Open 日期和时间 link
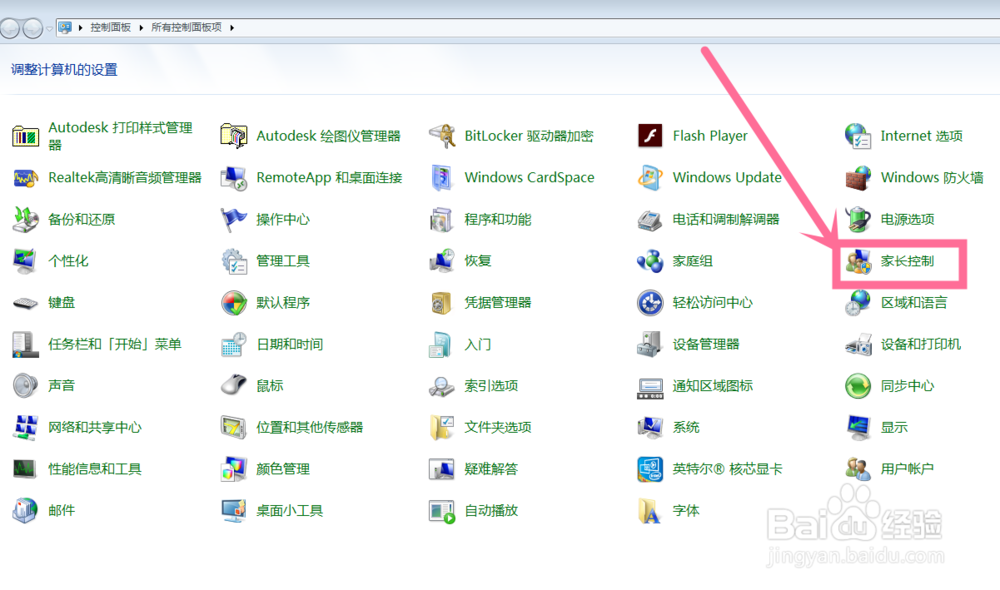The height and width of the screenshot is (590, 1000). tap(290, 344)
